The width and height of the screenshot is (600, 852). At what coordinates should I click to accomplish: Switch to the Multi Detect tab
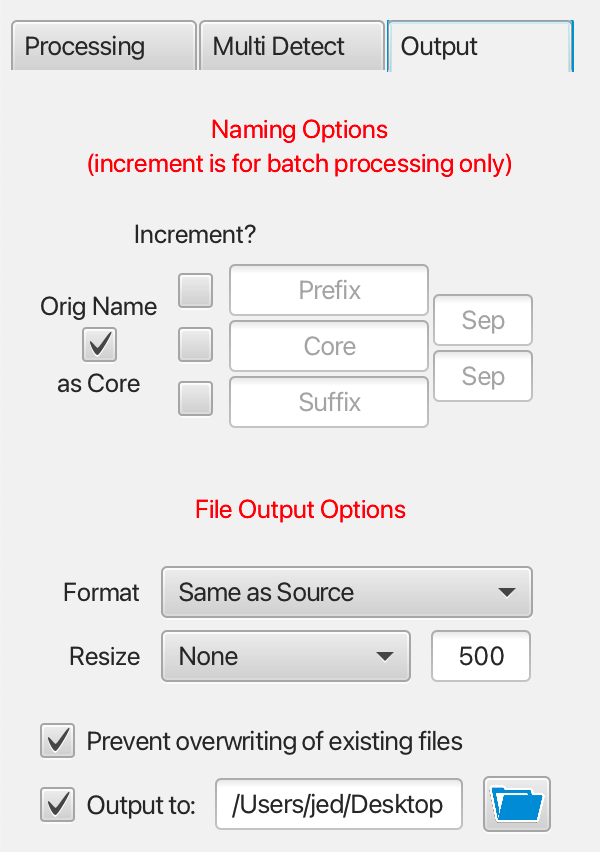pos(292,46)
